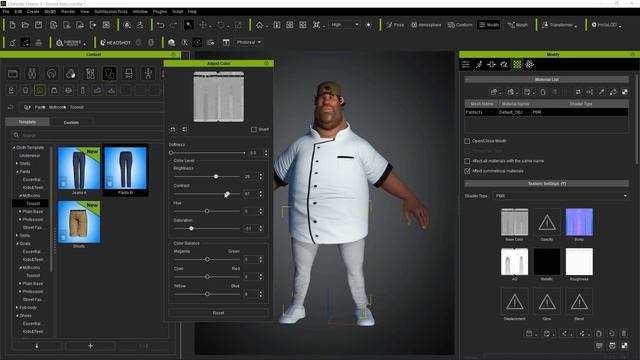Click the plus add button under Content
Screen dimensions: 640x360
tap(90, 346)
